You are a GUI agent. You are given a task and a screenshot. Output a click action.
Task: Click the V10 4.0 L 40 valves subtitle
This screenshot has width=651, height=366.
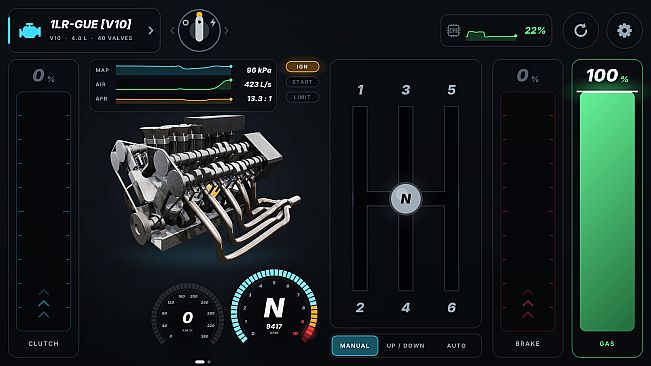91,38
